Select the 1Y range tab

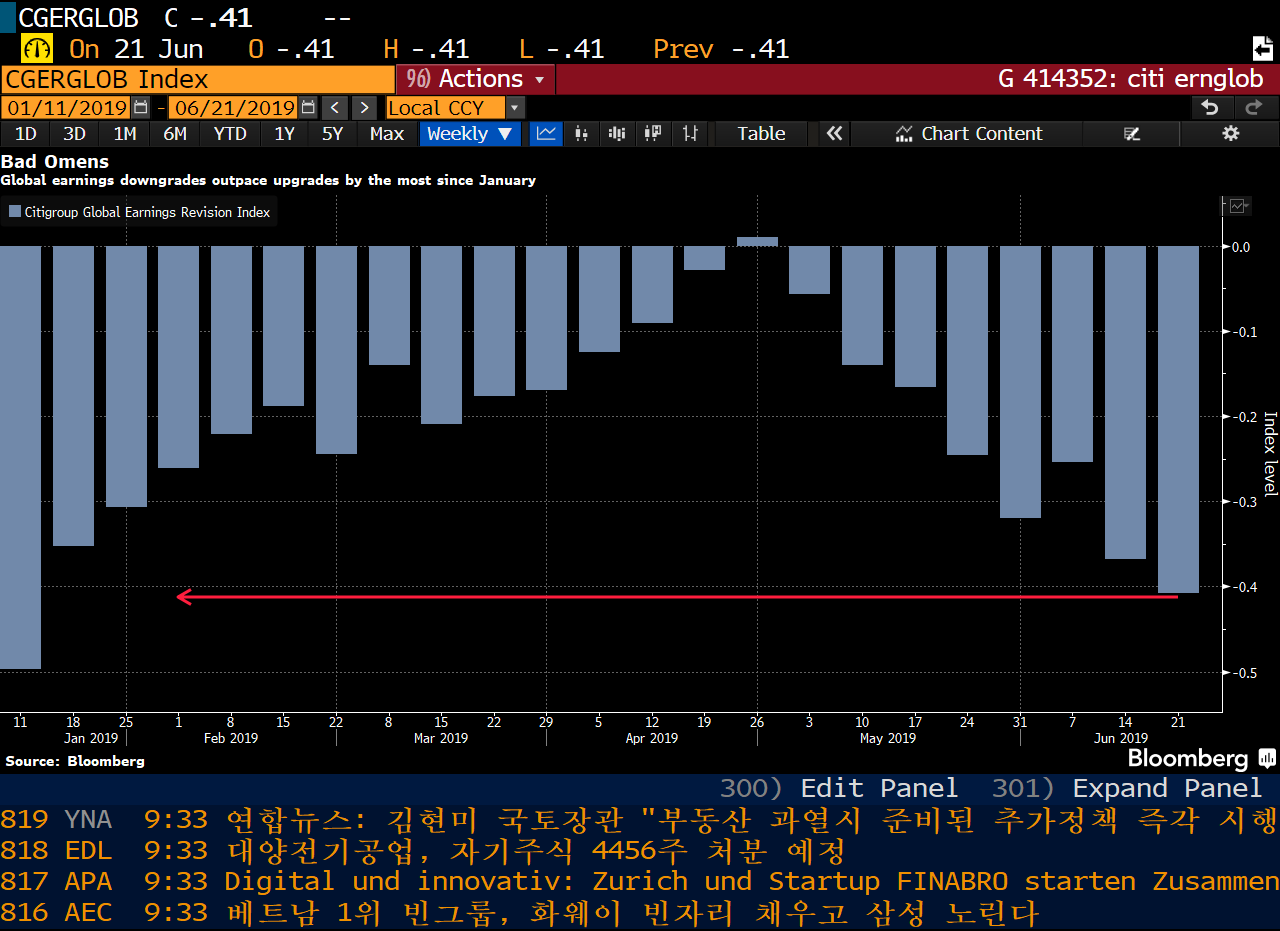(x=285, y=134)
